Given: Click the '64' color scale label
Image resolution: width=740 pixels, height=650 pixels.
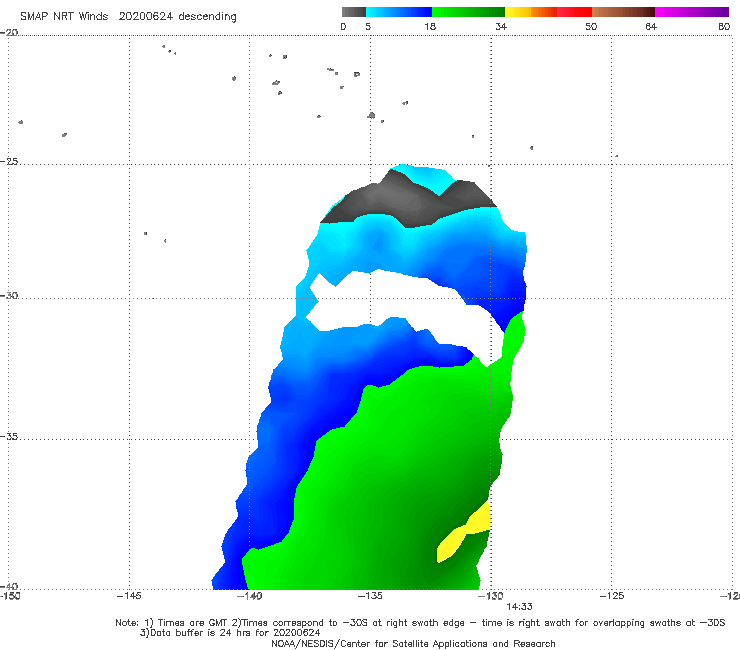Looking at the screenshot, I should coord(651,26).
